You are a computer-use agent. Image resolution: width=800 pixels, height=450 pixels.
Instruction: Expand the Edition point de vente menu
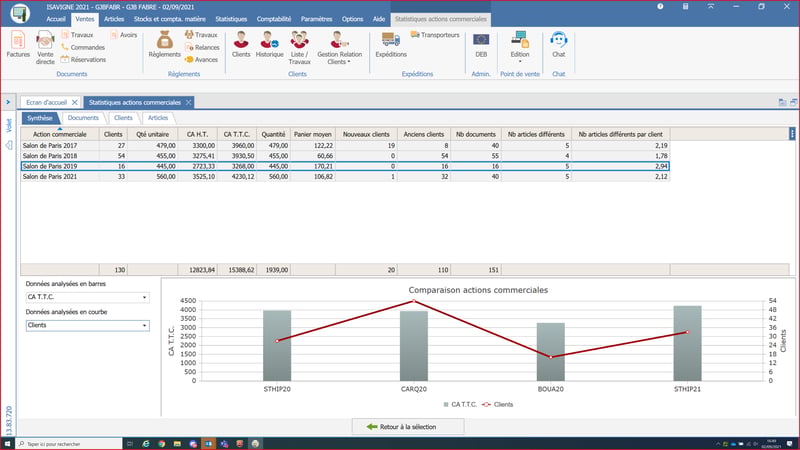click(x=520, y=47)
